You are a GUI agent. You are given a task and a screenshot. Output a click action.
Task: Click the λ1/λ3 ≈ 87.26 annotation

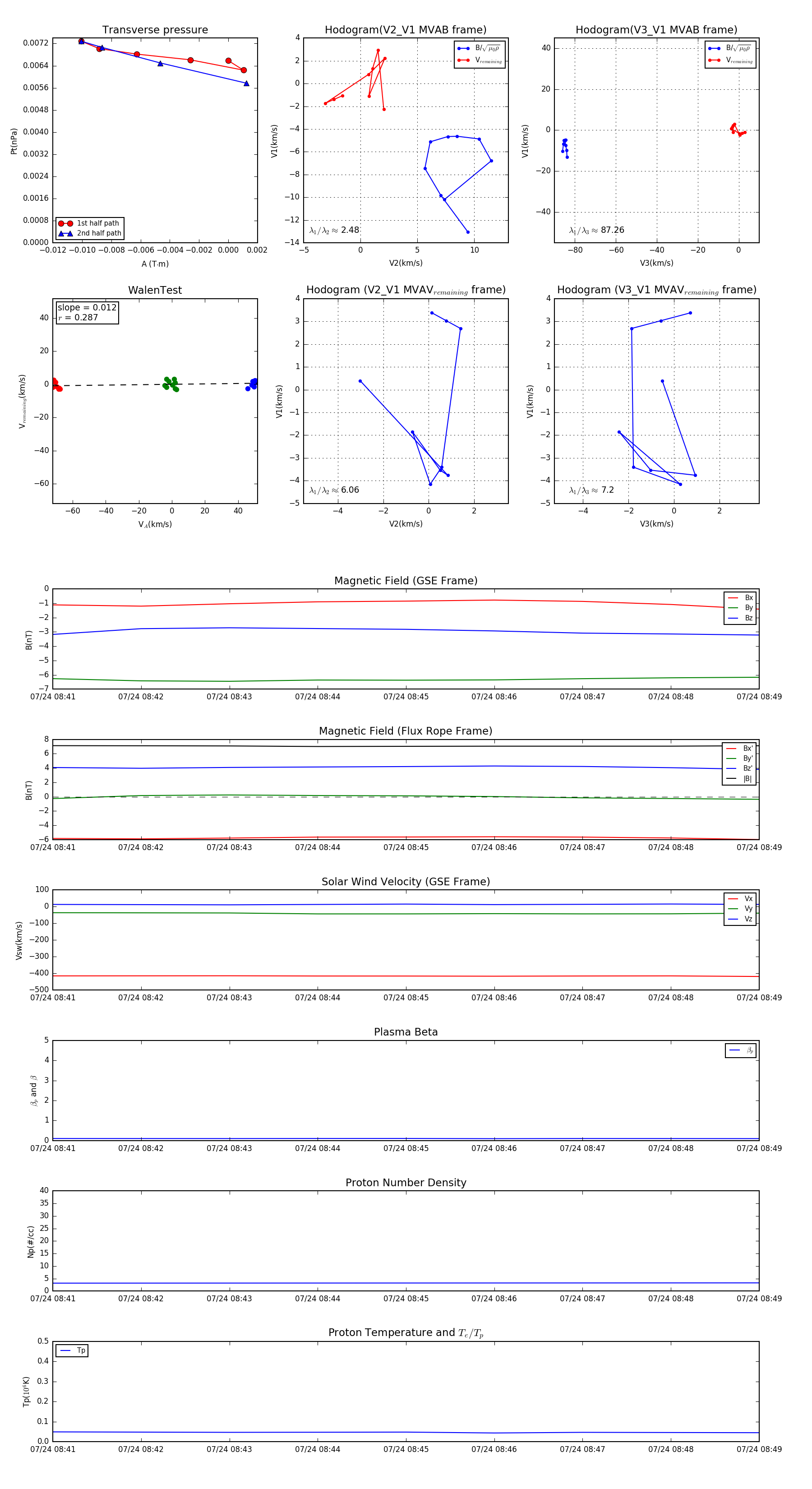click(596, 230)
